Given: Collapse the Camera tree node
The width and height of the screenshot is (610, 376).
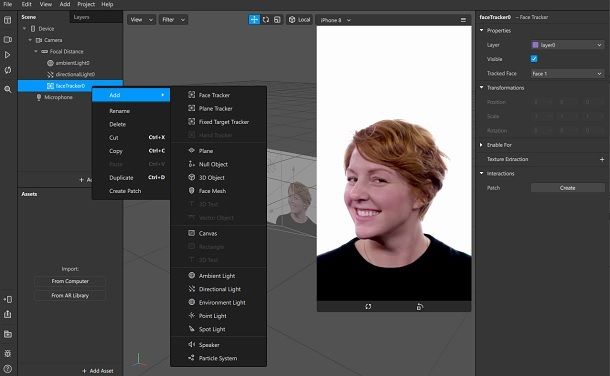Looking at the screenshot, I should [x=30, y=40].
